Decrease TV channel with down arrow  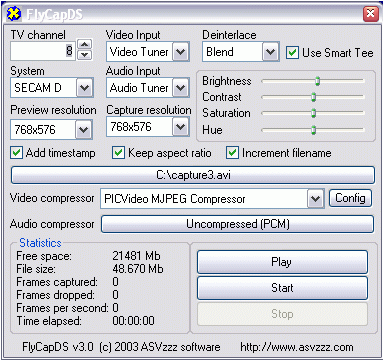[x=85, y=55]
